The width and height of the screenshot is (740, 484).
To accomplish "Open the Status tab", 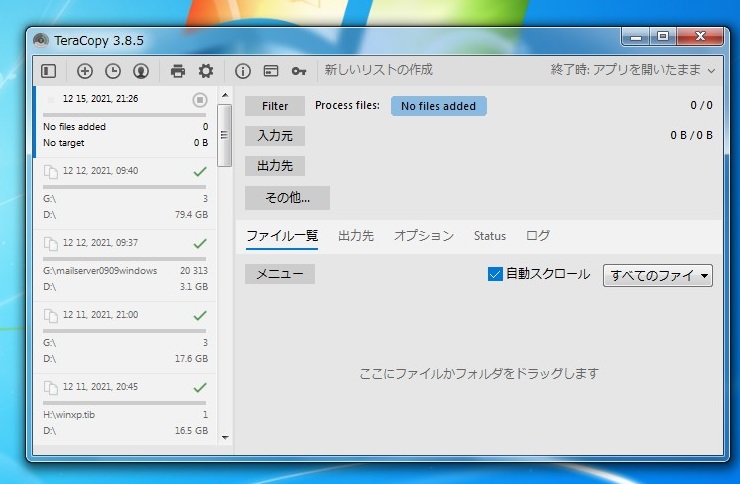I will click(489, 236).
